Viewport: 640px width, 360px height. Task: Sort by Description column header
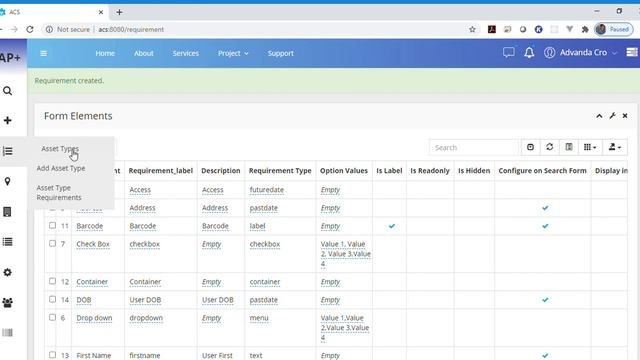pyautogui.click(x=221, y=171)
